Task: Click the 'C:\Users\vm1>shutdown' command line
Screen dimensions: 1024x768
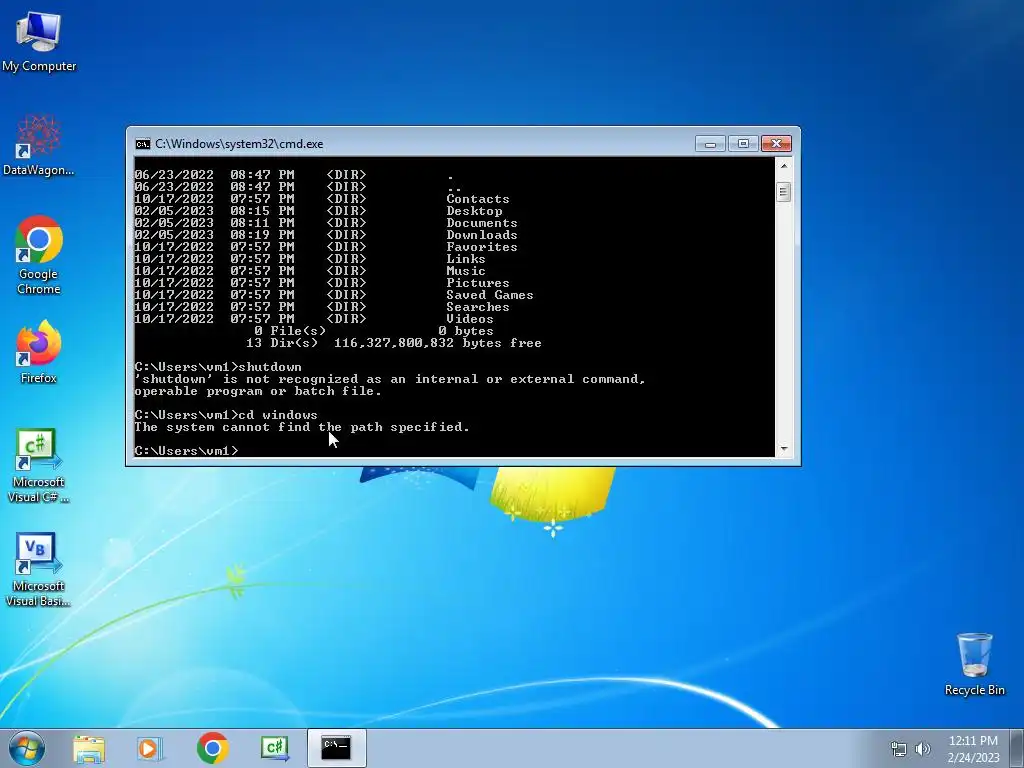Action: [x=218, y=367]
